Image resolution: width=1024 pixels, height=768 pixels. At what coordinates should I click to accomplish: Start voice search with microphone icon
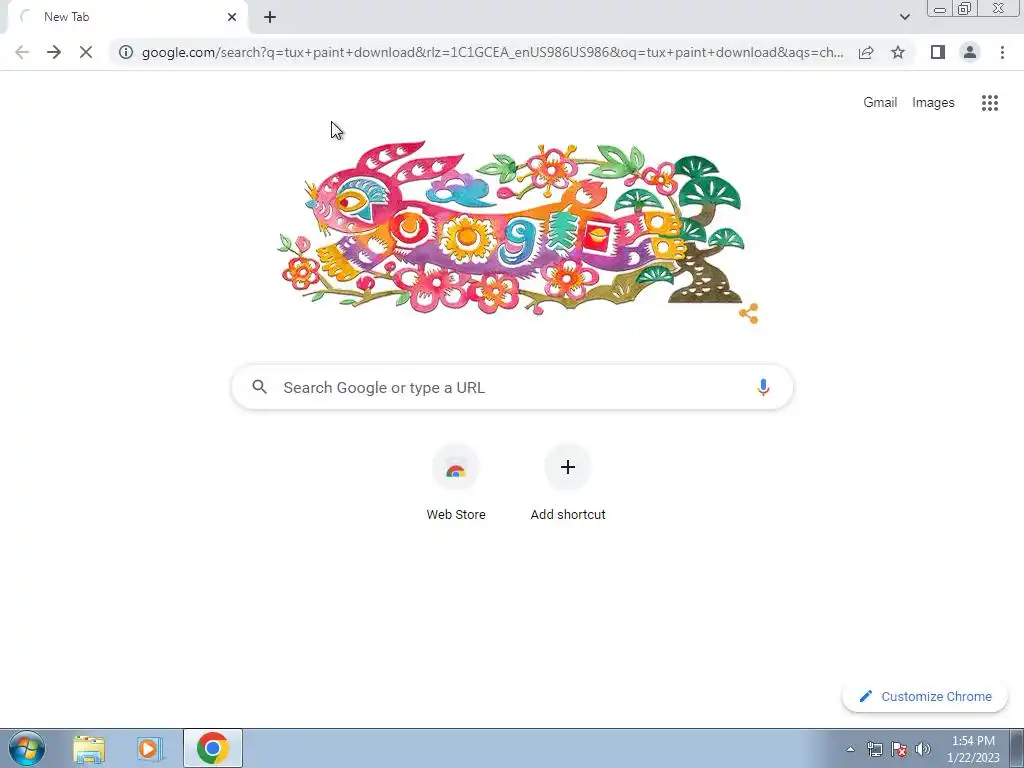(x=762, y=387)
